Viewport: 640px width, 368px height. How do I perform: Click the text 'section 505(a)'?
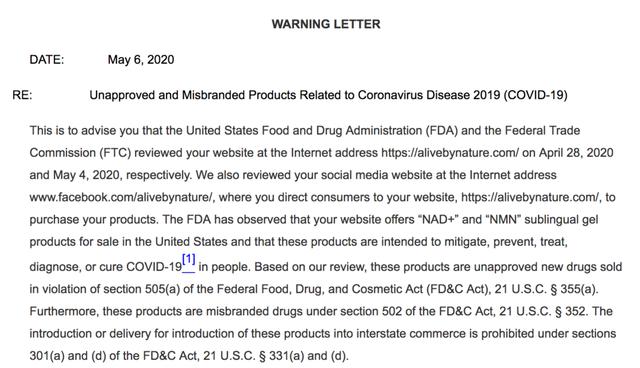(x=142, y=289)
